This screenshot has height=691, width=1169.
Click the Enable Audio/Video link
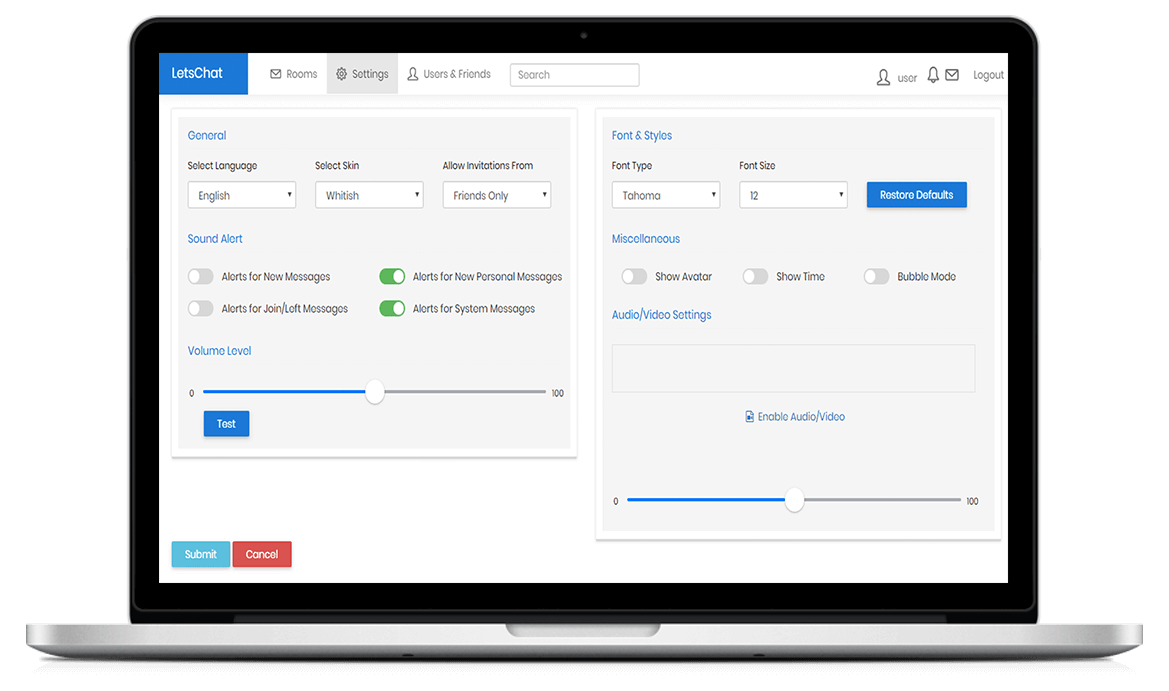click(x=795, y=417)
